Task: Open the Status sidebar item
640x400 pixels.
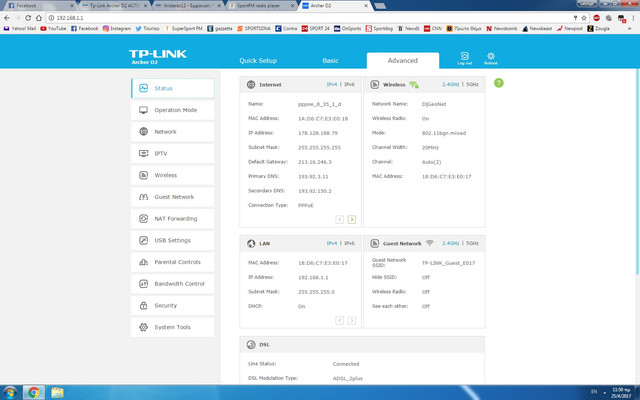Action: pyautogui.click(x=173, y=88)
